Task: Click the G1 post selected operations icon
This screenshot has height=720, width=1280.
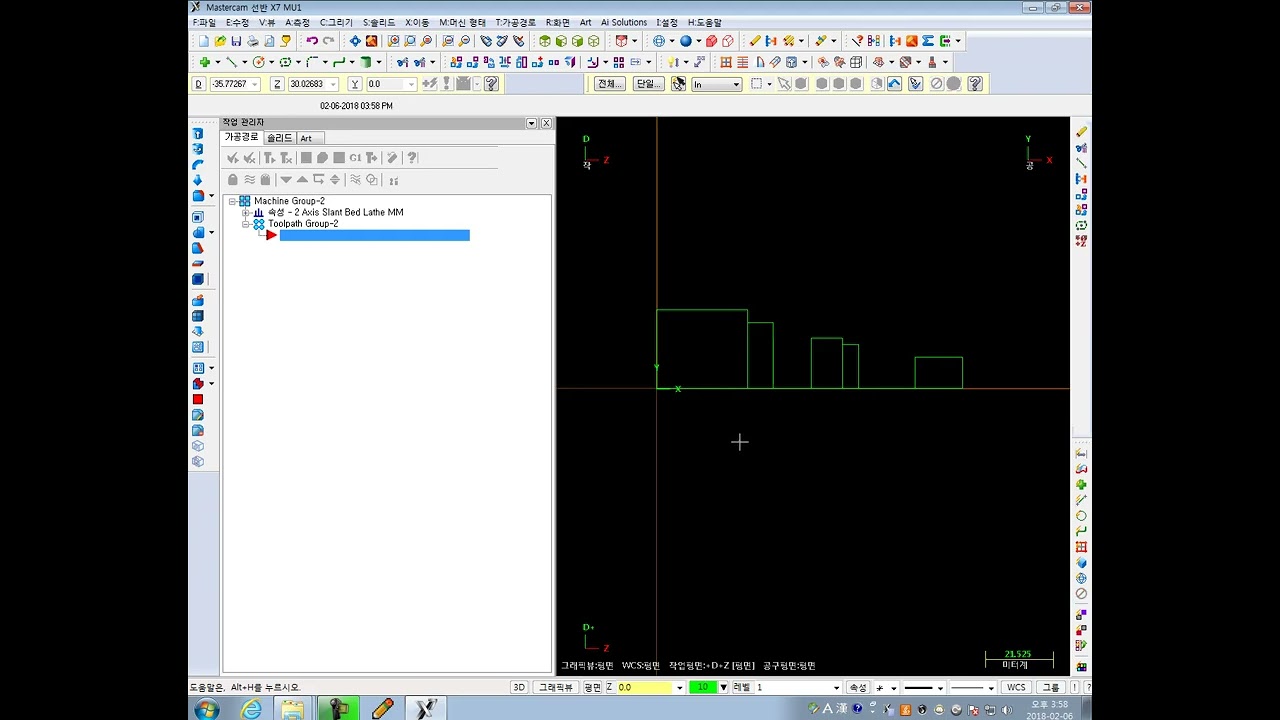Action: [355, 158]
